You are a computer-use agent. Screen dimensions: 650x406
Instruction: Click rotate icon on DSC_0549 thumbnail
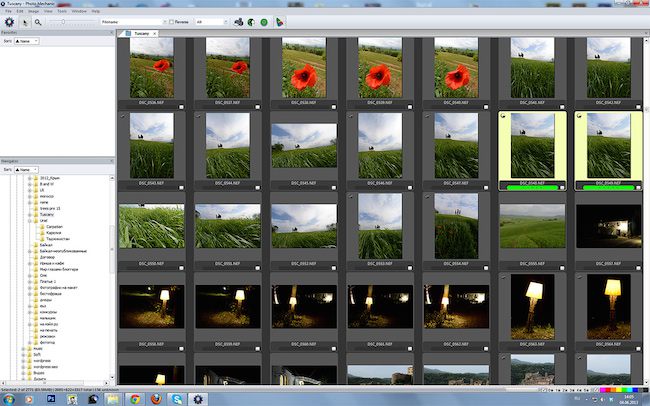tap(579, 116)
